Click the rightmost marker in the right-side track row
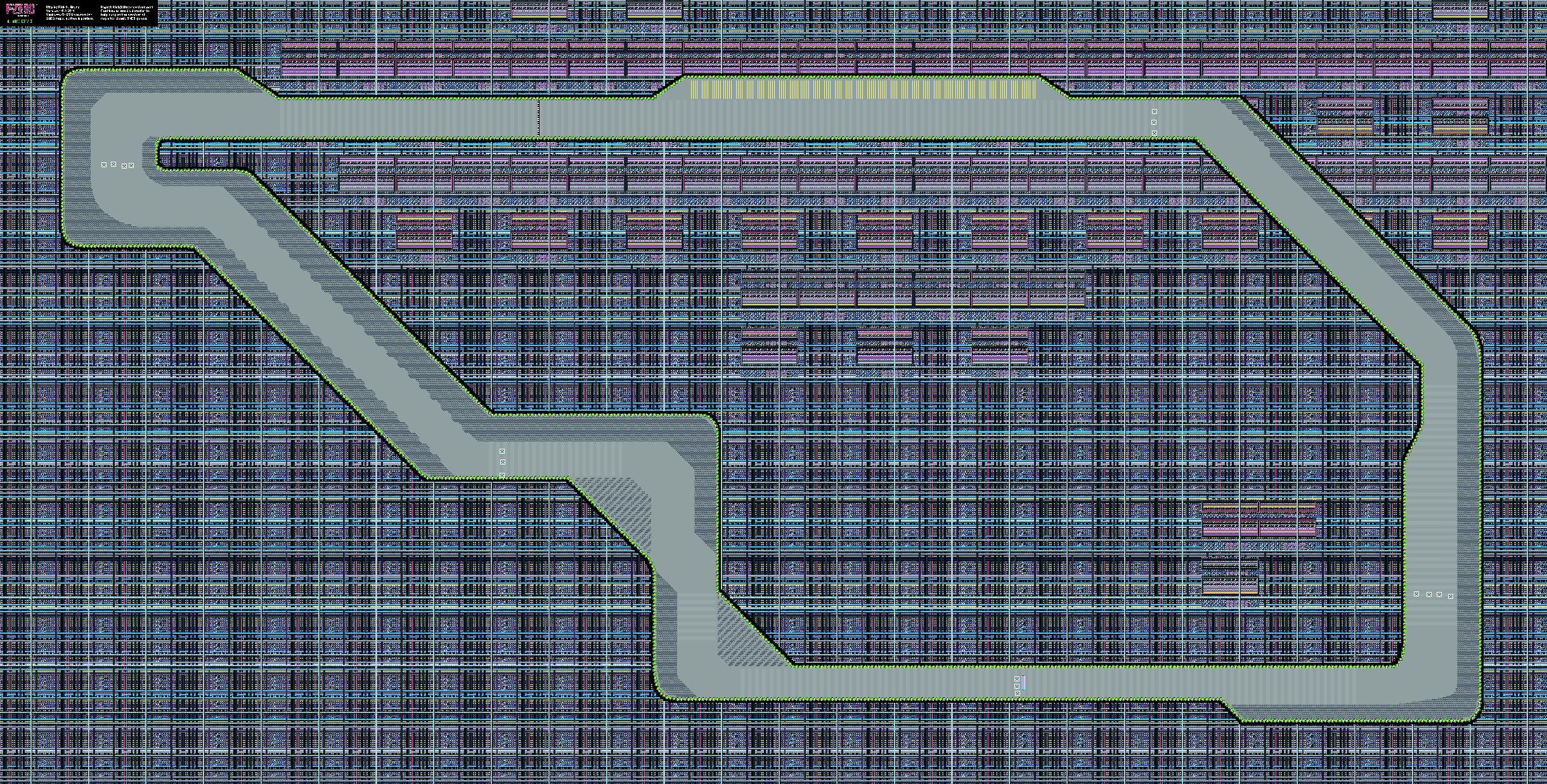 1451,596
